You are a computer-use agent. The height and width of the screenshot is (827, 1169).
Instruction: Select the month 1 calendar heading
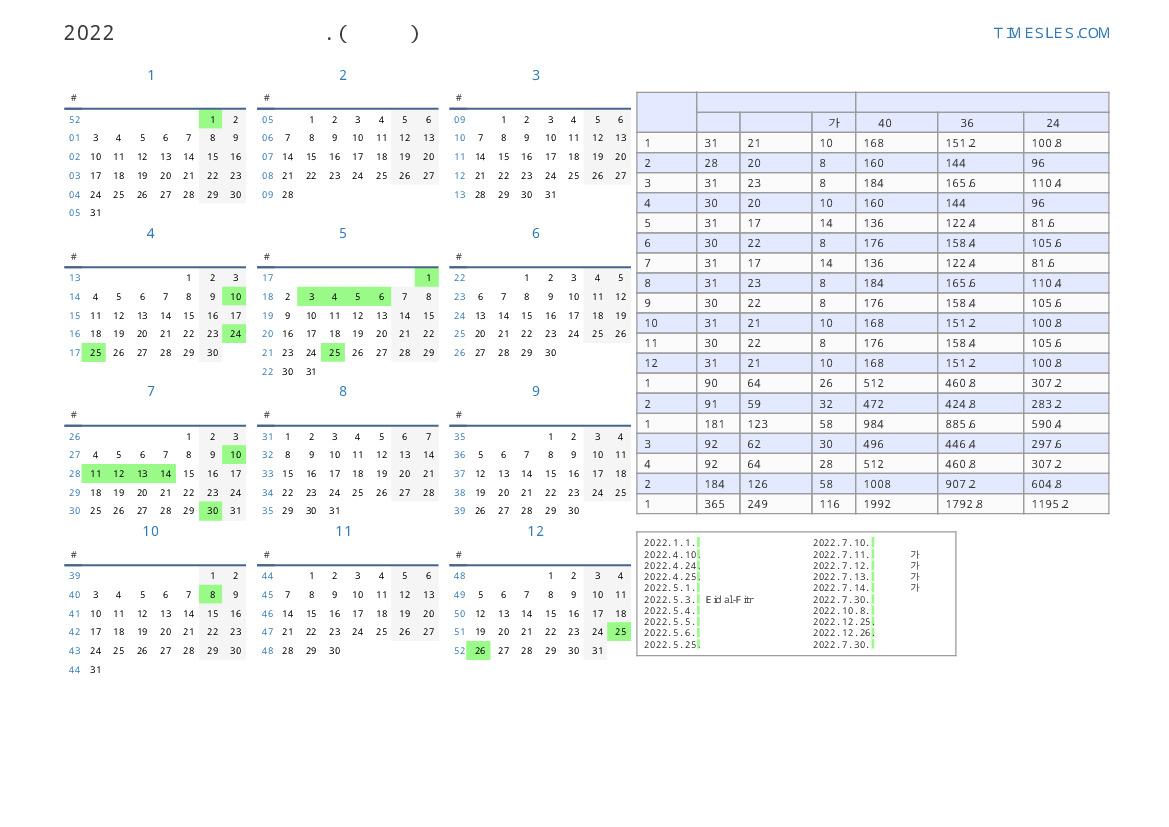(x=151, y=75)
